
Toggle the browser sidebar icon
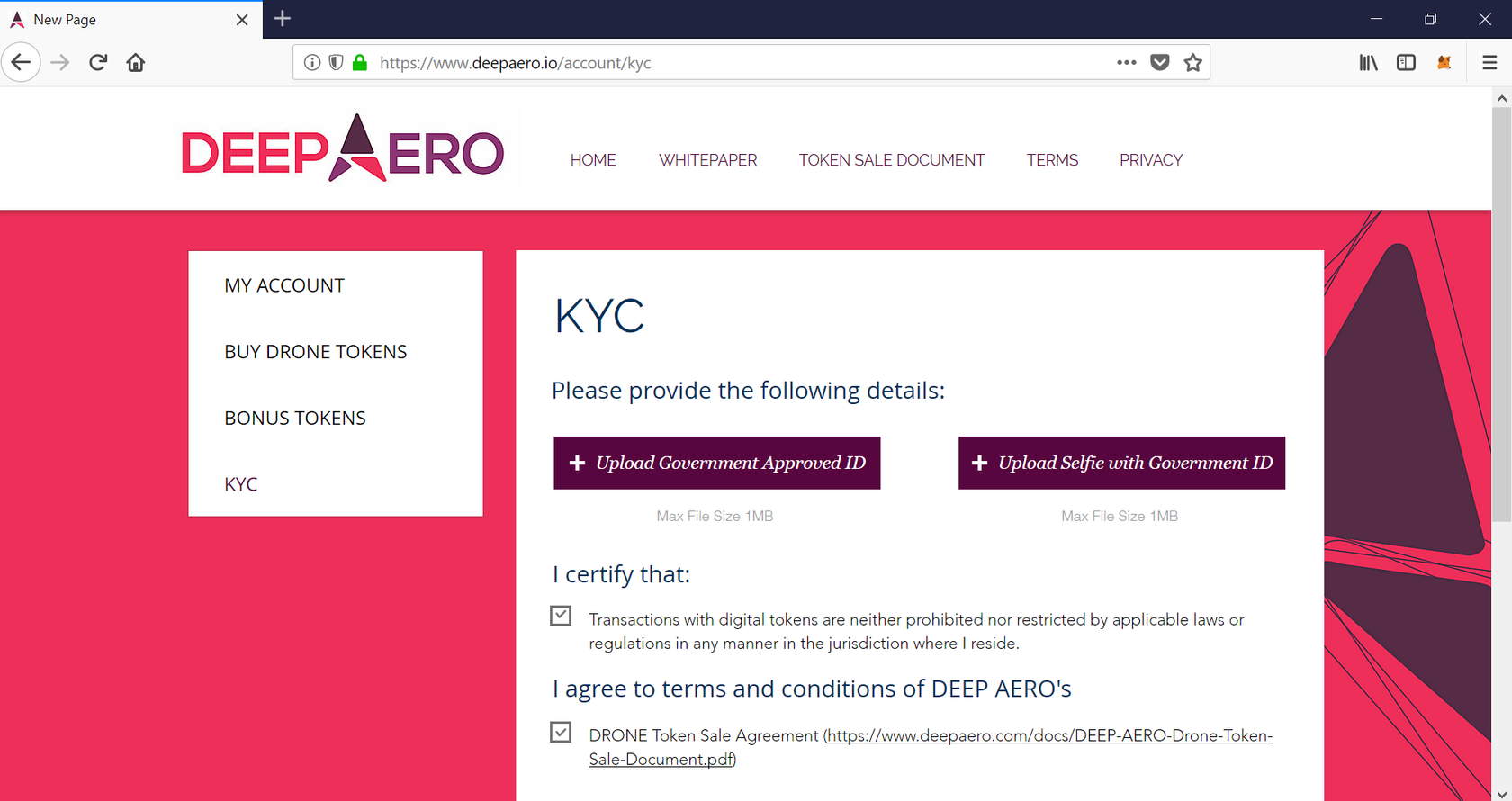tap(1406, 63)
